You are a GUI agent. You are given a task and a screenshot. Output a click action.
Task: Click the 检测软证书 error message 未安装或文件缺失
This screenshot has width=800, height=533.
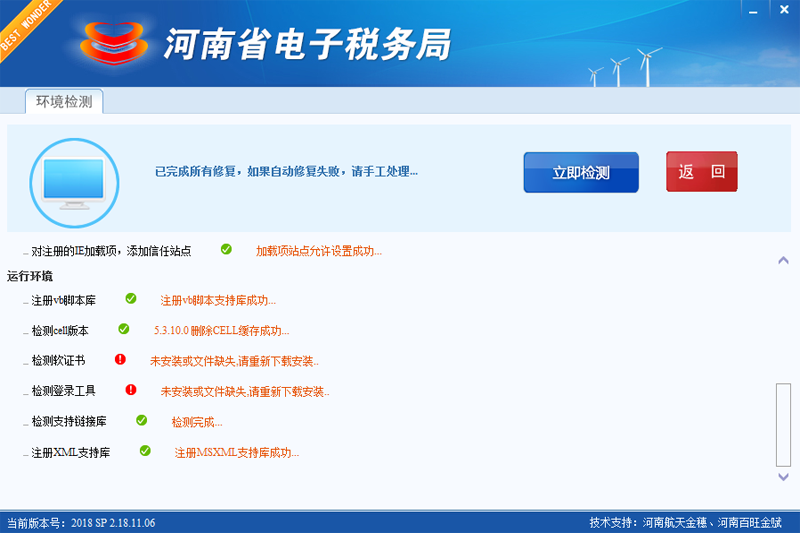234,361
